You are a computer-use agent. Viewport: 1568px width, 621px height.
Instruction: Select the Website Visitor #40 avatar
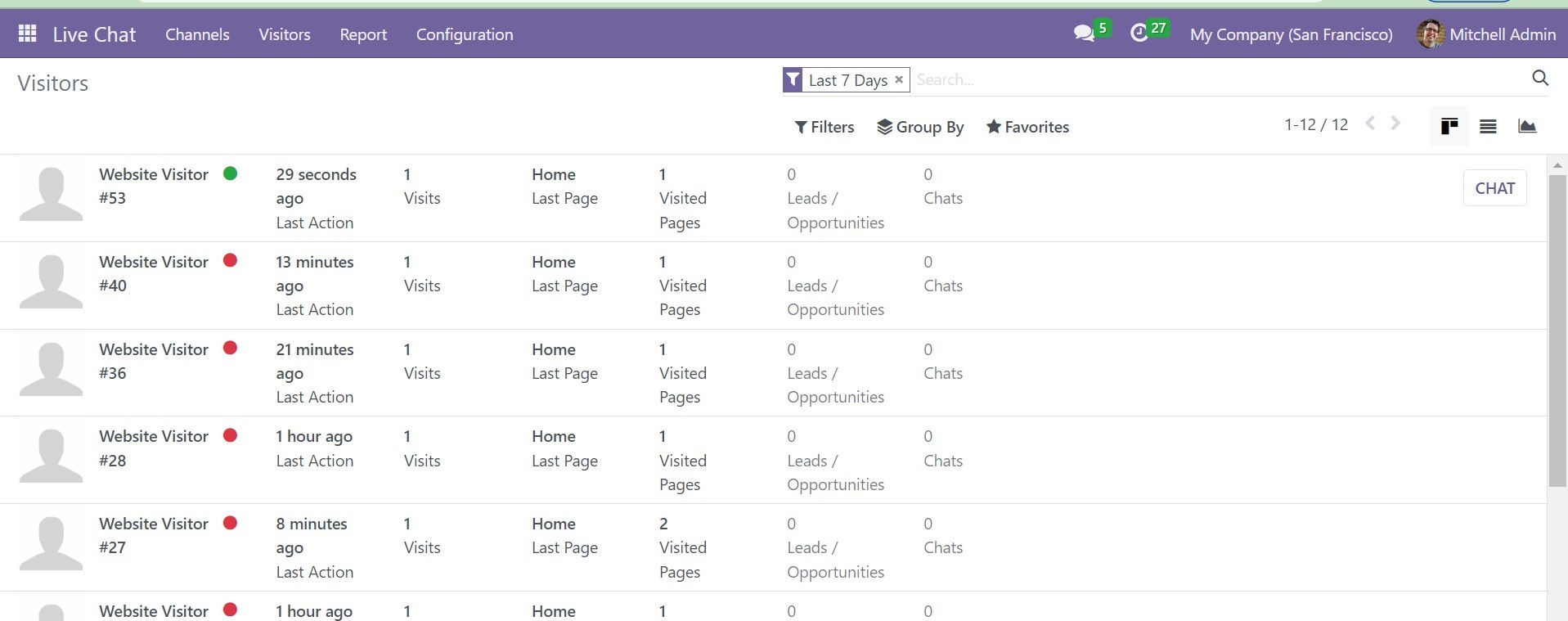(x=51, y=282)
